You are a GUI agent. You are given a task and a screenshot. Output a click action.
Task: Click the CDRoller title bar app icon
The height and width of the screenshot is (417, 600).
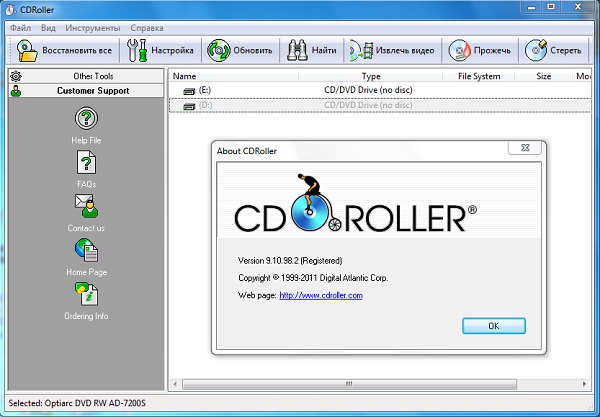click(x=10, y=10)
